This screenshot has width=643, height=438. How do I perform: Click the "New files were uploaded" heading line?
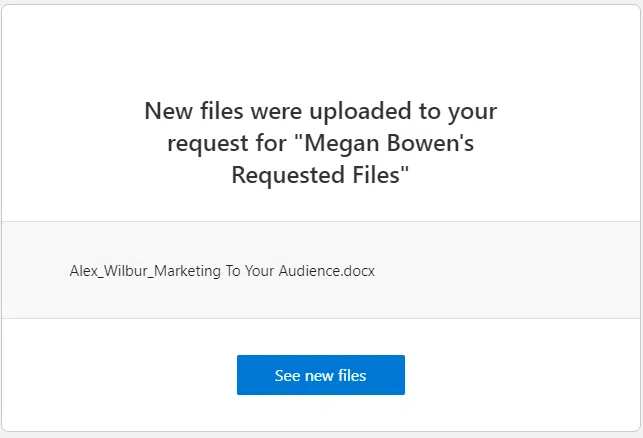[320, 110]
